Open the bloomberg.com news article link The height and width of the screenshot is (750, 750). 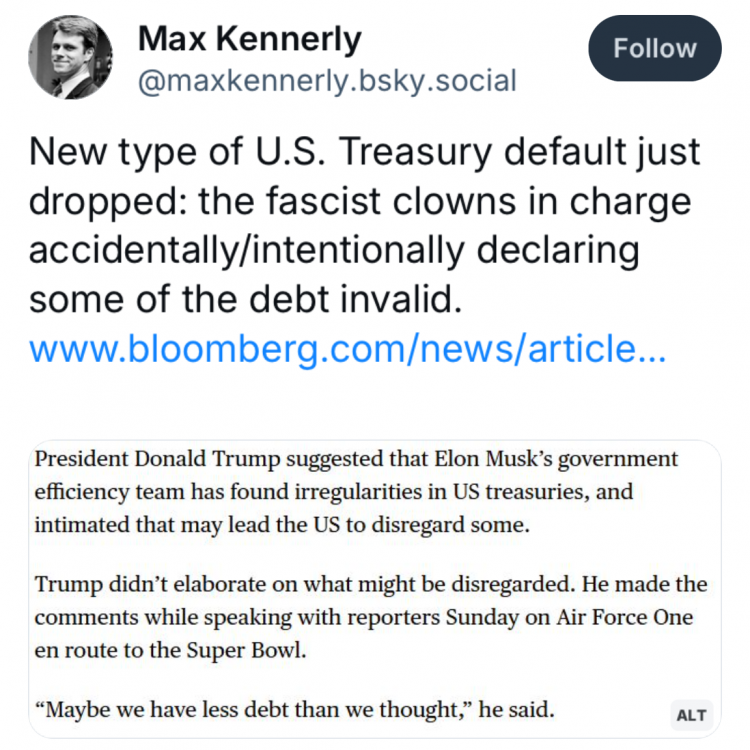[347, 348]
